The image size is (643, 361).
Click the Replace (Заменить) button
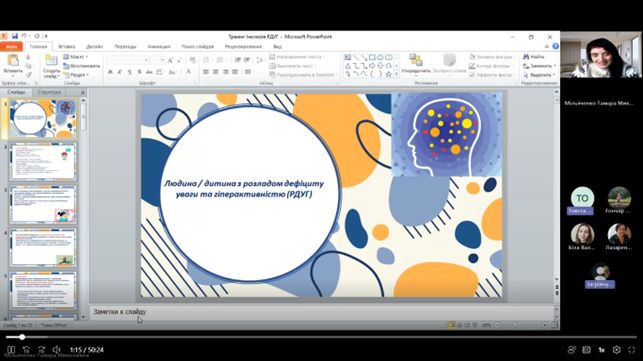pos(540,66)
